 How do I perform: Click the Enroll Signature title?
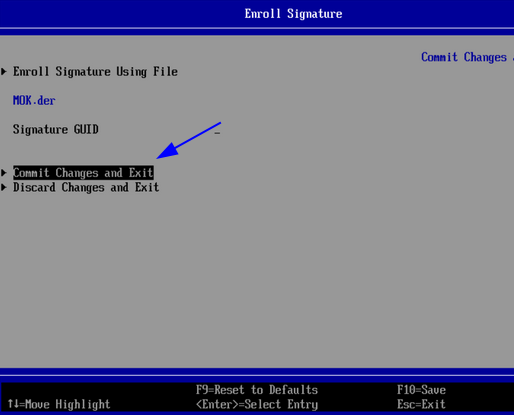click(293, 14)
